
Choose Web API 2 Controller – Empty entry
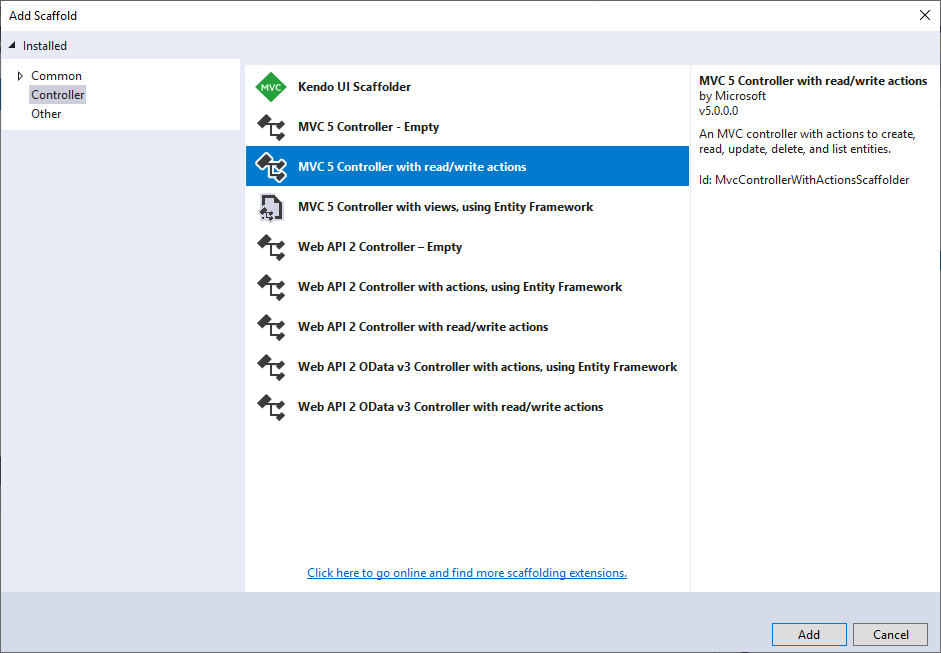click(x=467, y=247)
